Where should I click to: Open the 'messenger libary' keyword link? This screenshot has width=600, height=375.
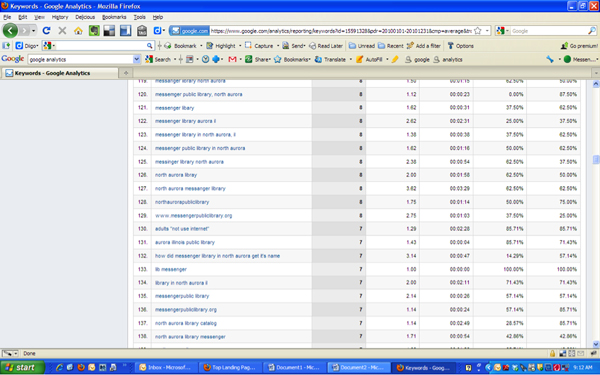[x=174, y=108]
